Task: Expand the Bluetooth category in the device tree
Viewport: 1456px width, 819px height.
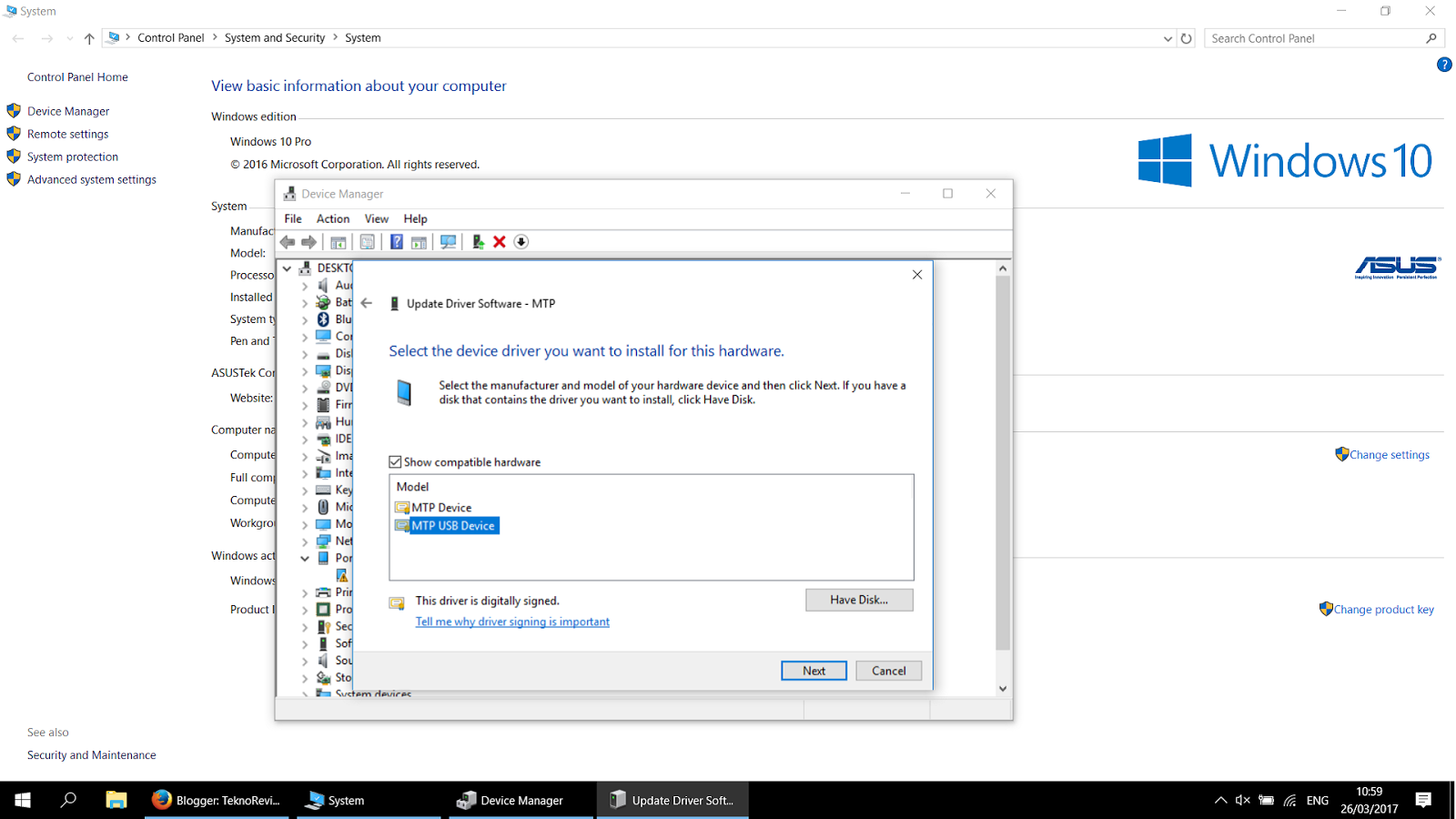Action: pos(305,318)
